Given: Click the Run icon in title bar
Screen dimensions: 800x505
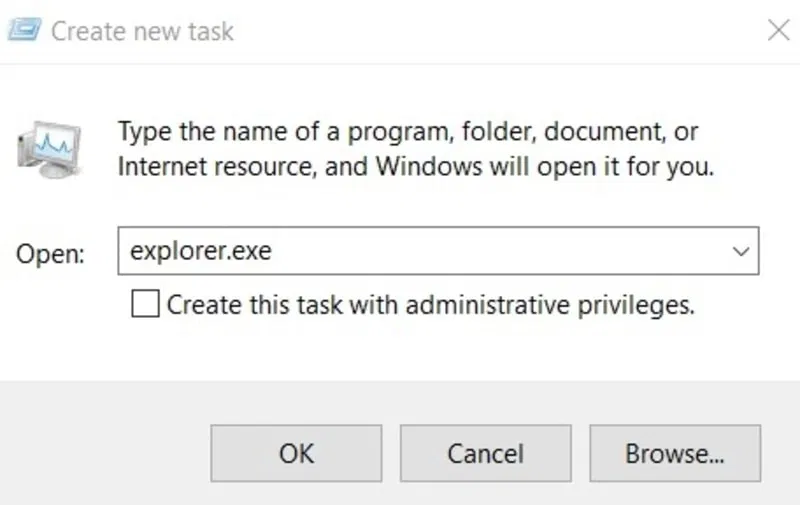Looking at the screenshot, I should (x=24, y=30).
